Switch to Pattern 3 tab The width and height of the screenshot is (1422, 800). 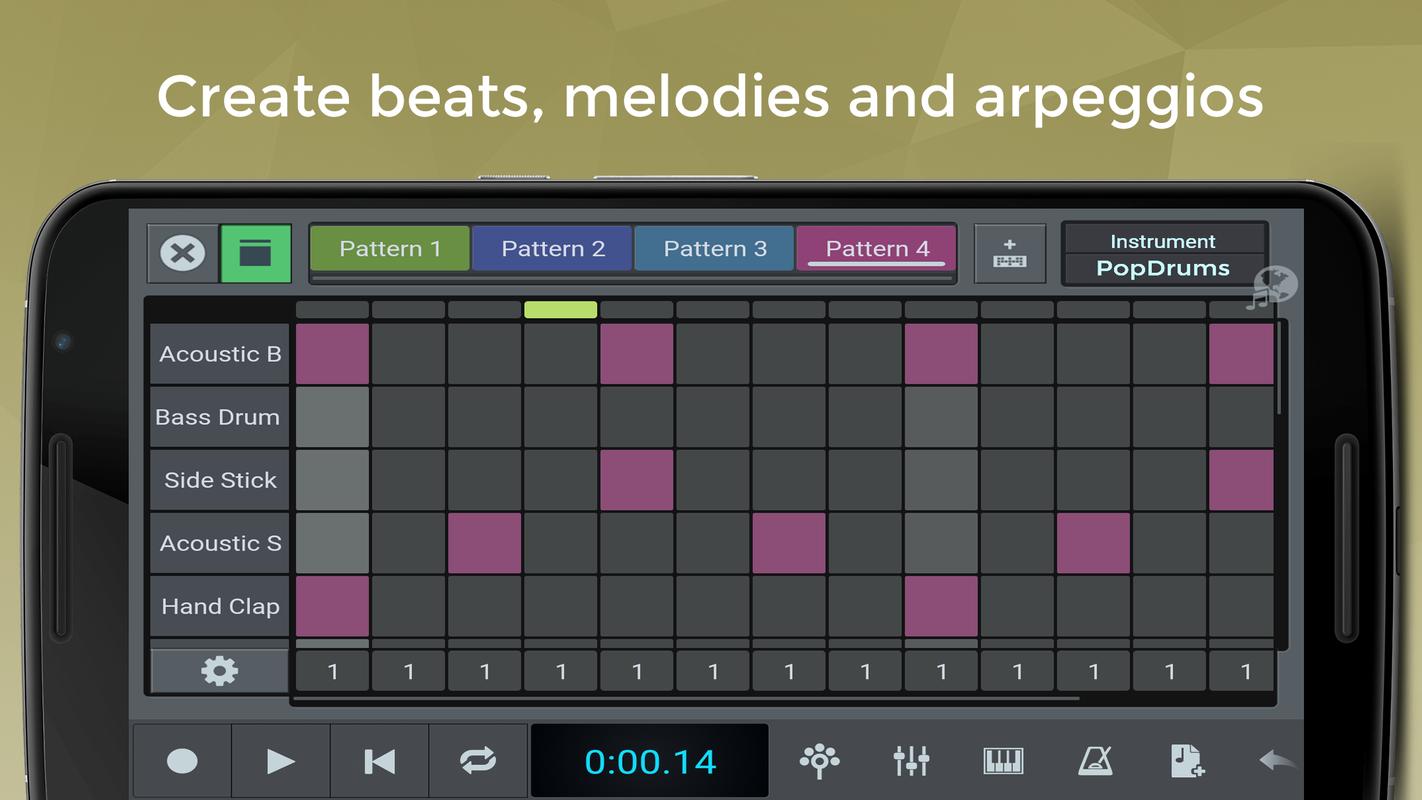[715, 248]
